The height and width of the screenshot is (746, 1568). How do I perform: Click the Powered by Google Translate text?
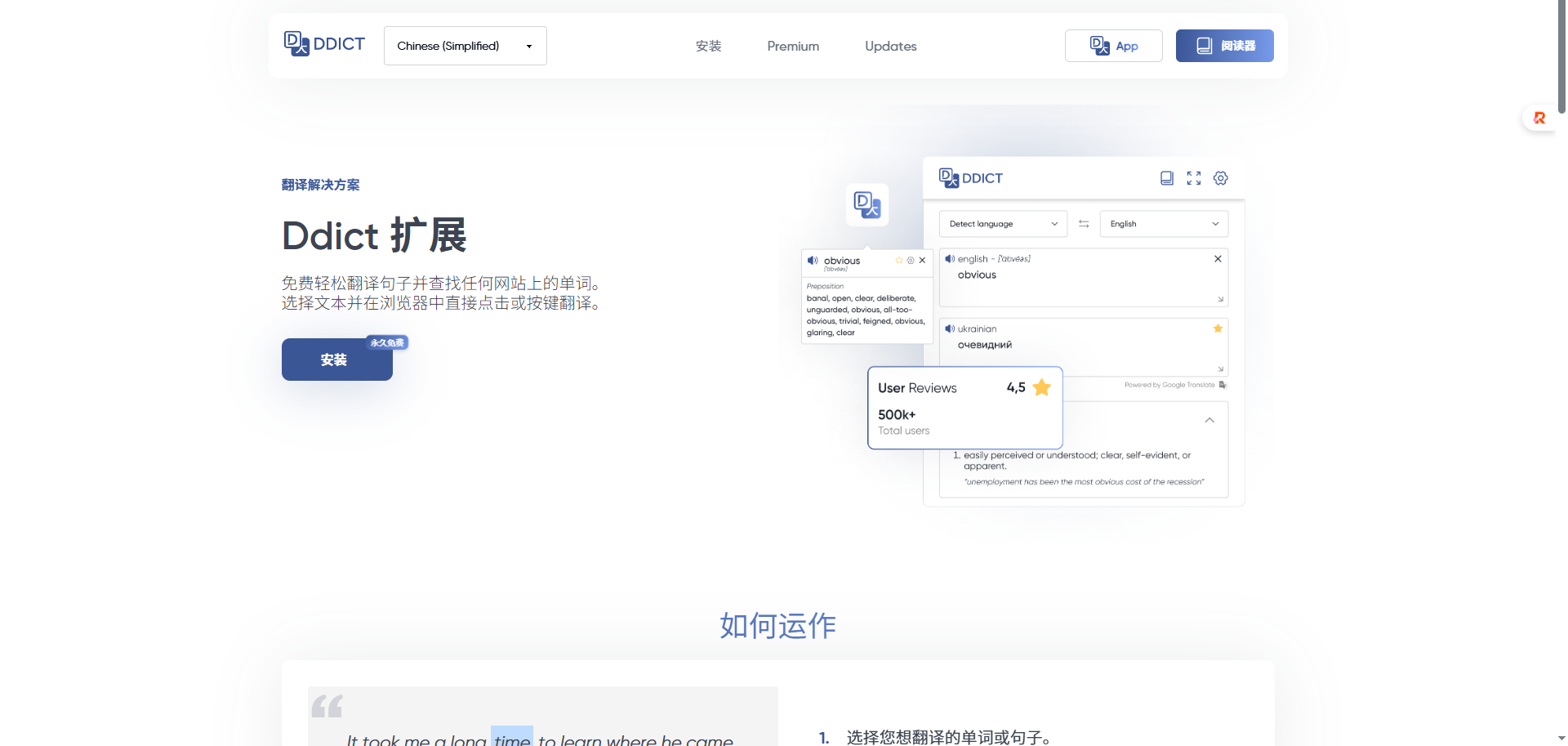click(x=1169, y=385)
